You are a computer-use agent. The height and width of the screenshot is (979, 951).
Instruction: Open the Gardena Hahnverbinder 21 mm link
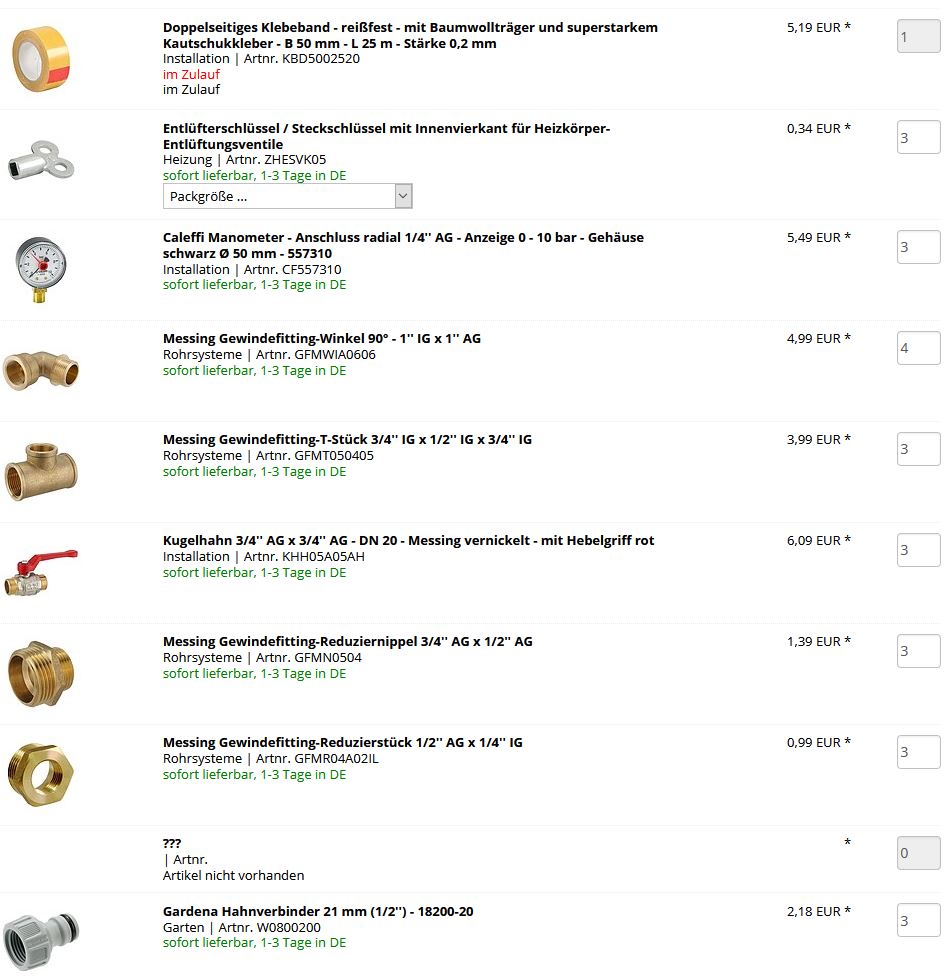pyautogui.click(x=318, y=911)
